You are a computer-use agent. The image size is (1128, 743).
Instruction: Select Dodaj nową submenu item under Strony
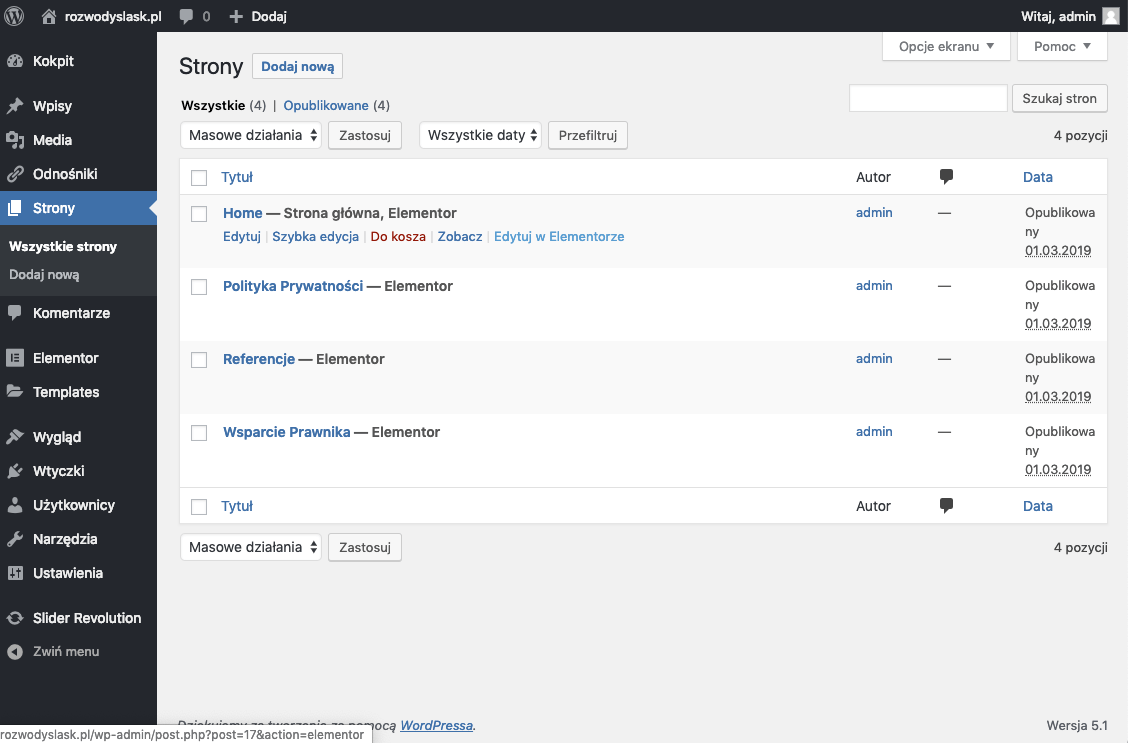click(44, 274)
